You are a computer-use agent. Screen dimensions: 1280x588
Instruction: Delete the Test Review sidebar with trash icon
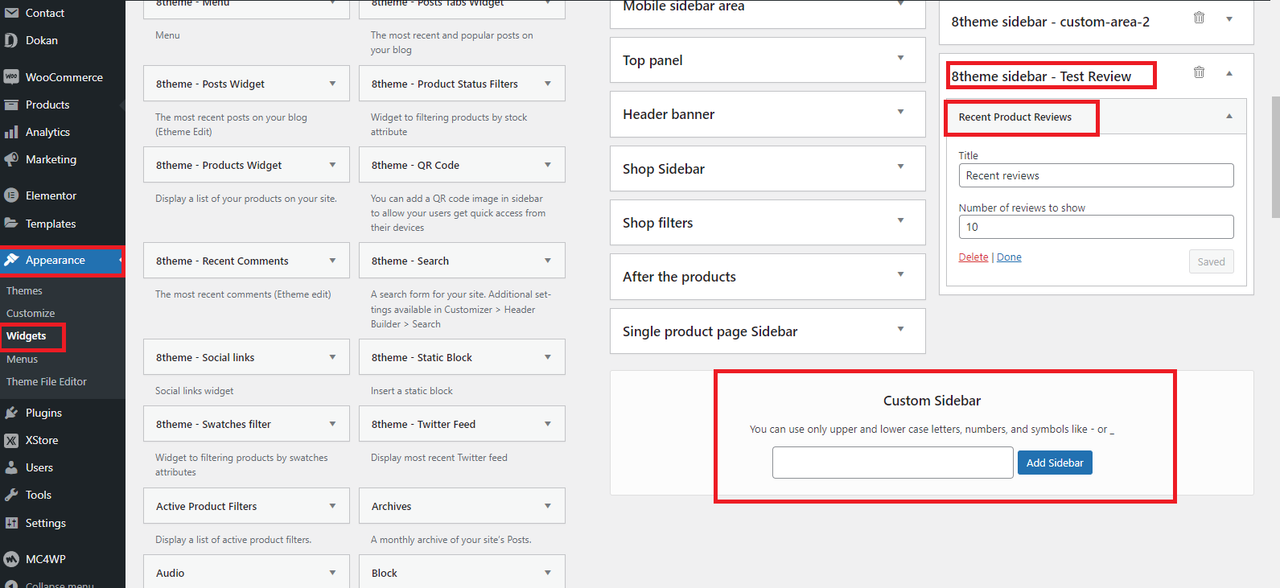(1199, 72)
